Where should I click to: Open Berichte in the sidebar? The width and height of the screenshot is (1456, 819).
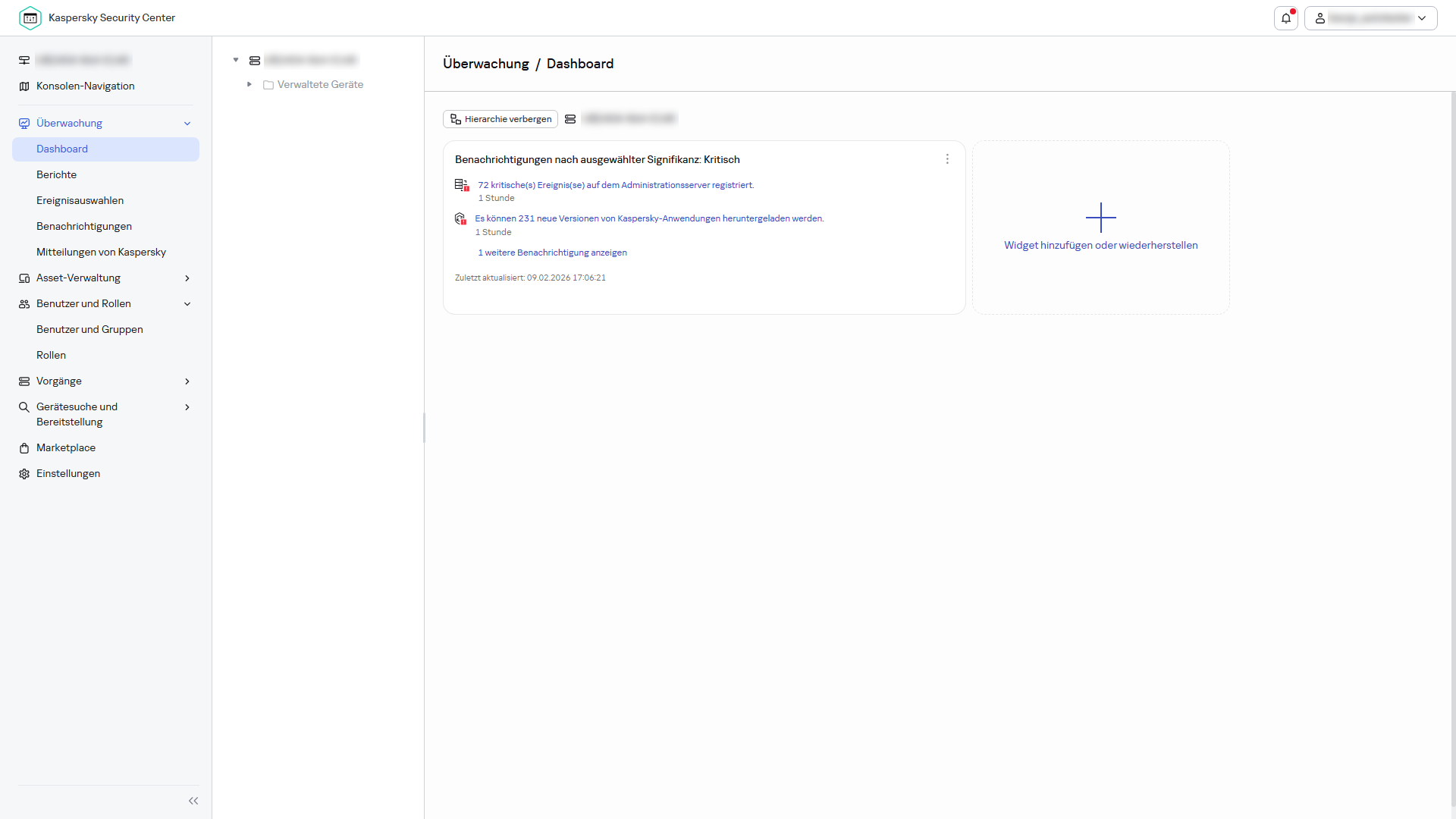click(x=56, y=174)
